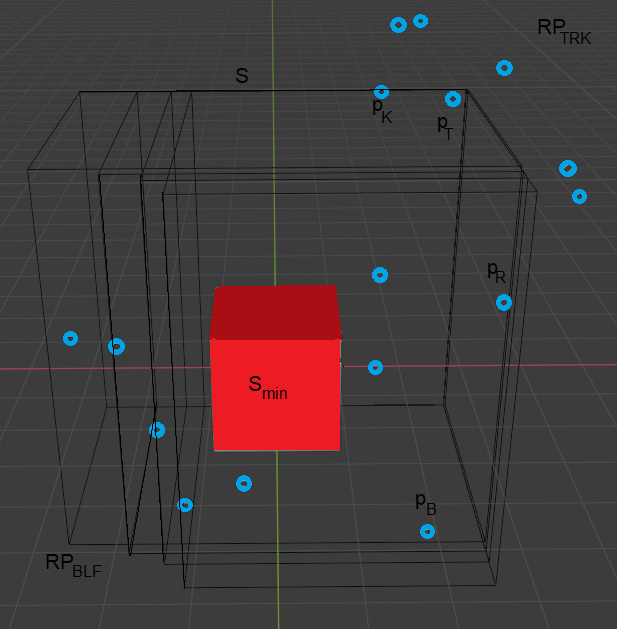Click the p K text label
The image size is (617, 629).
[x=382, y=111]
